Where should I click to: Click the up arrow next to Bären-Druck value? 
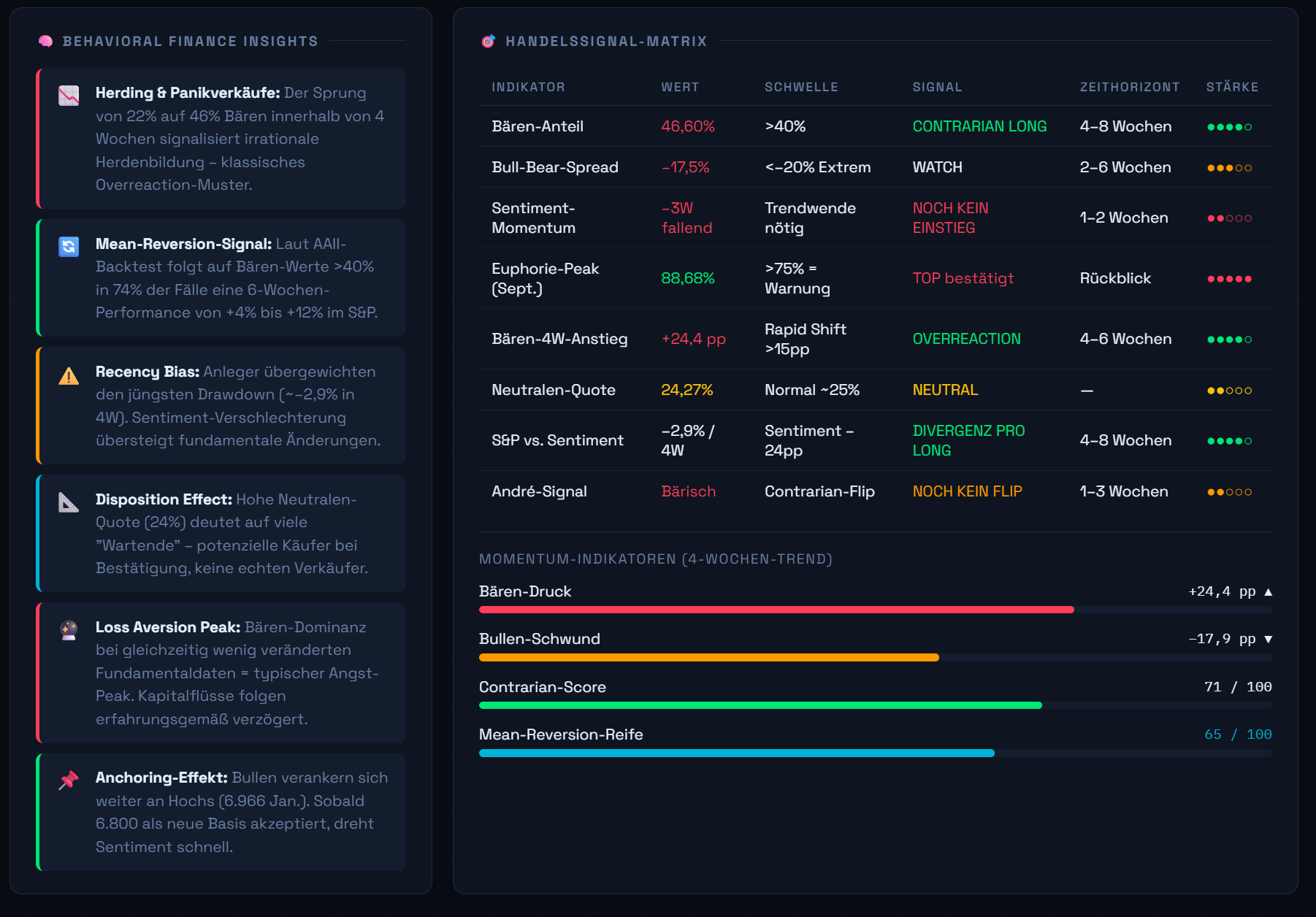point(1269,592)
